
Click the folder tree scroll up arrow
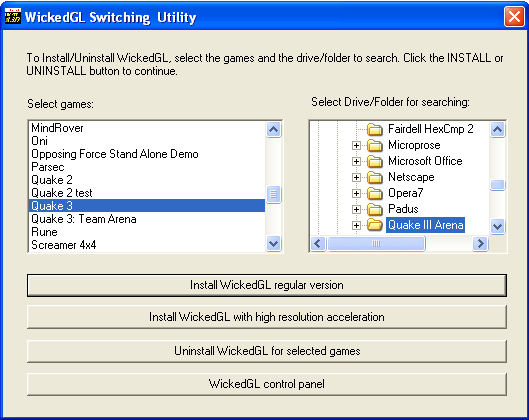pos(498,130)
